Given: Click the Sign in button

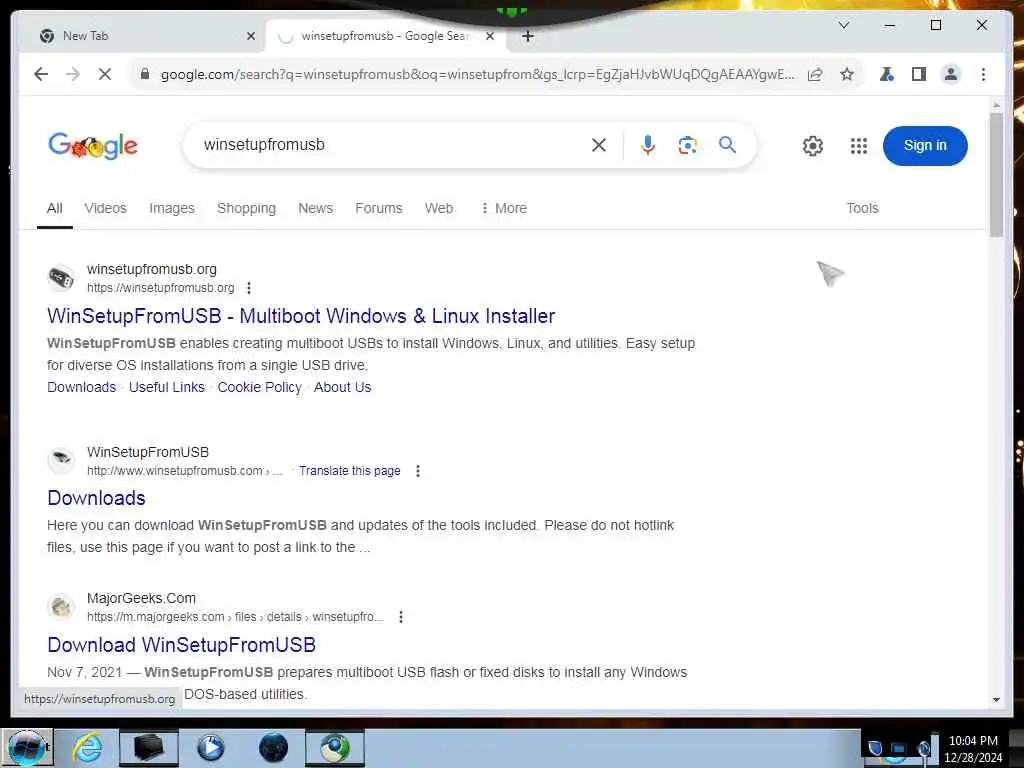Looking at the screenshot, I should [925, 146].
